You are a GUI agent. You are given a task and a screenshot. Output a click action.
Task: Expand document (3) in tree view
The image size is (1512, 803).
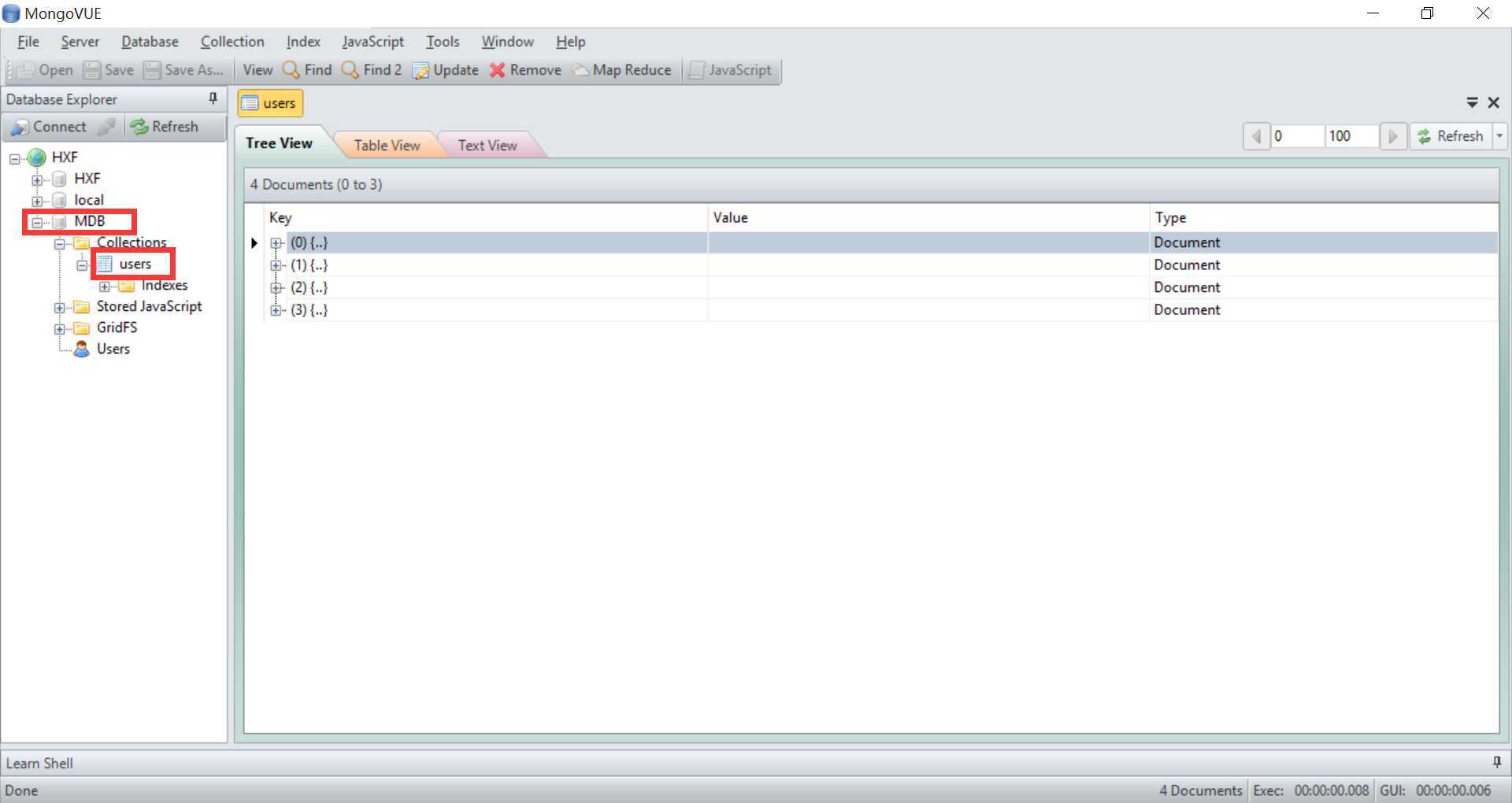pyautogui.click(x=276, y=310)
